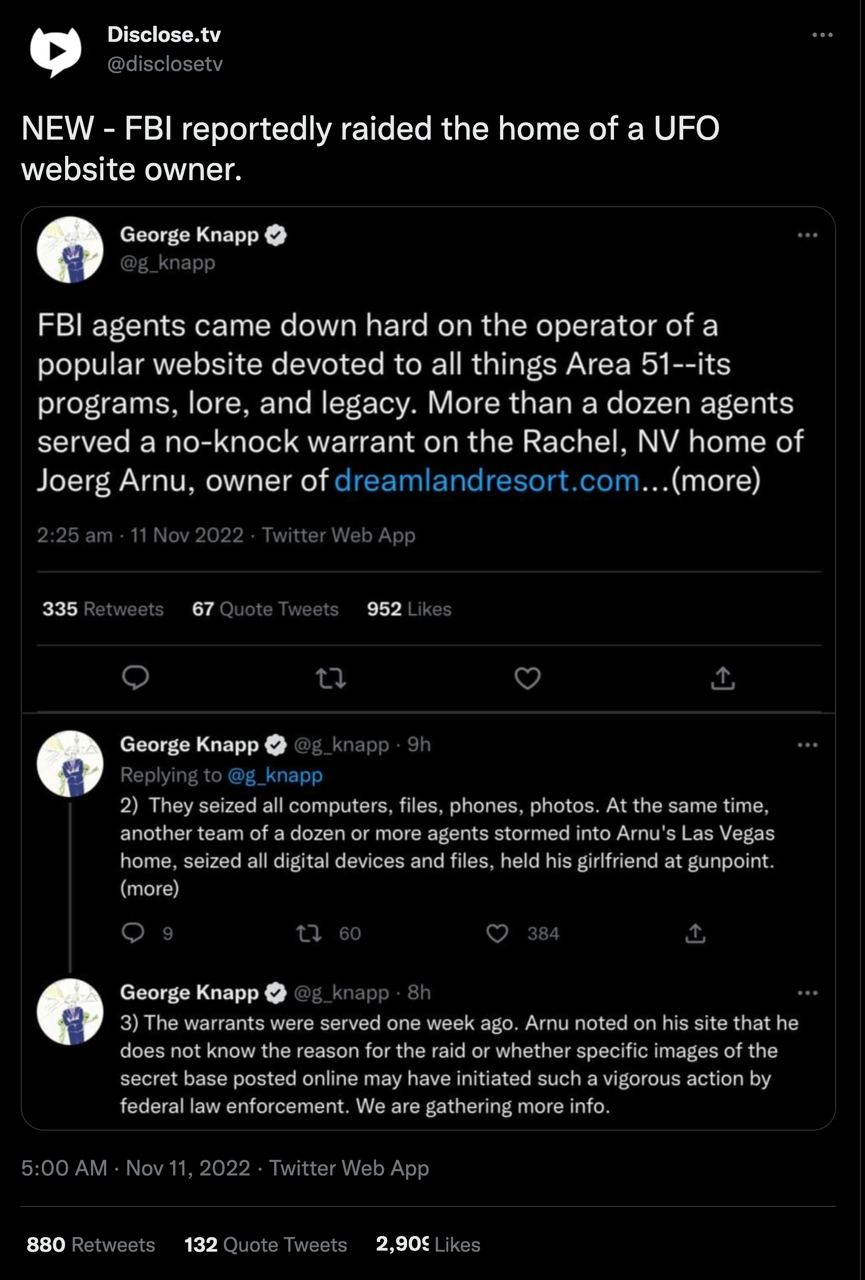Screen dimensions: 865x1280
Task: Like the quoted George Knapp tweet
Action: 527,678
